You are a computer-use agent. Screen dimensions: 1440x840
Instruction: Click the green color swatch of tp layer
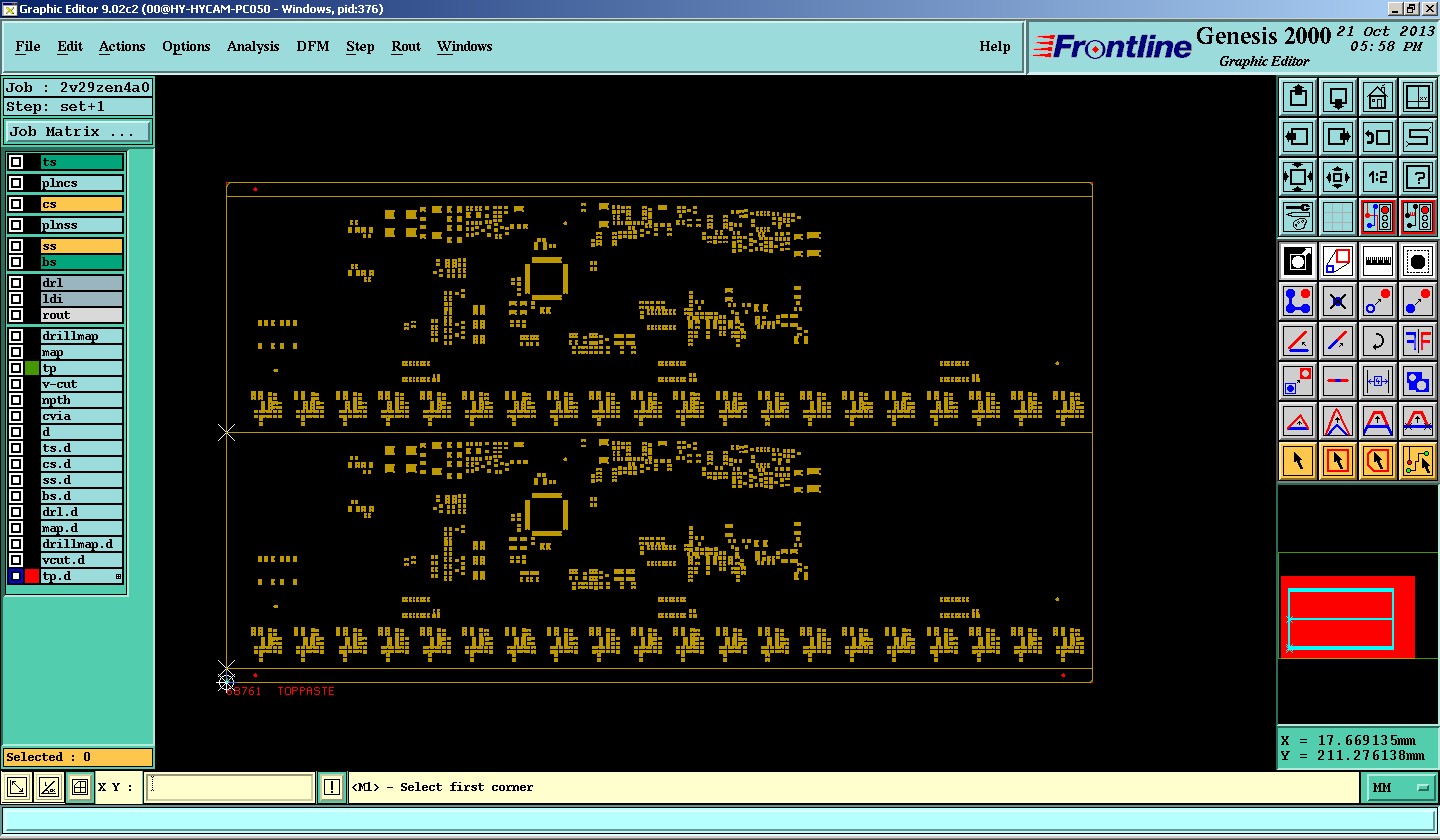(x=32, y=368)
